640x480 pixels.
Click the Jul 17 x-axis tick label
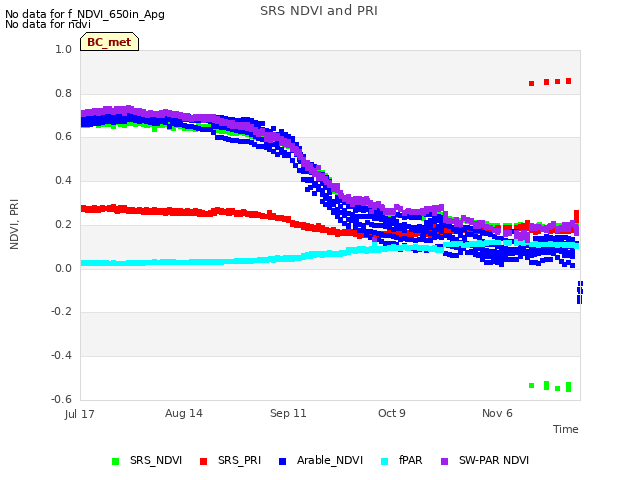pos(80,414)
